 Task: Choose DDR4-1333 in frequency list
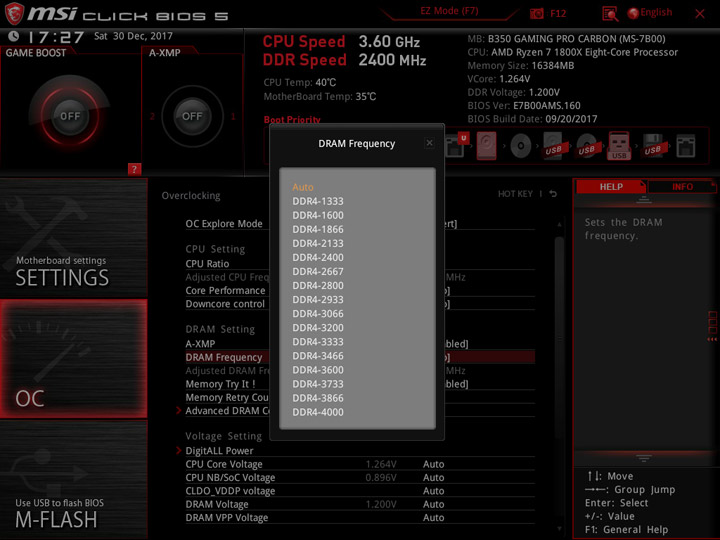(318, 201)
